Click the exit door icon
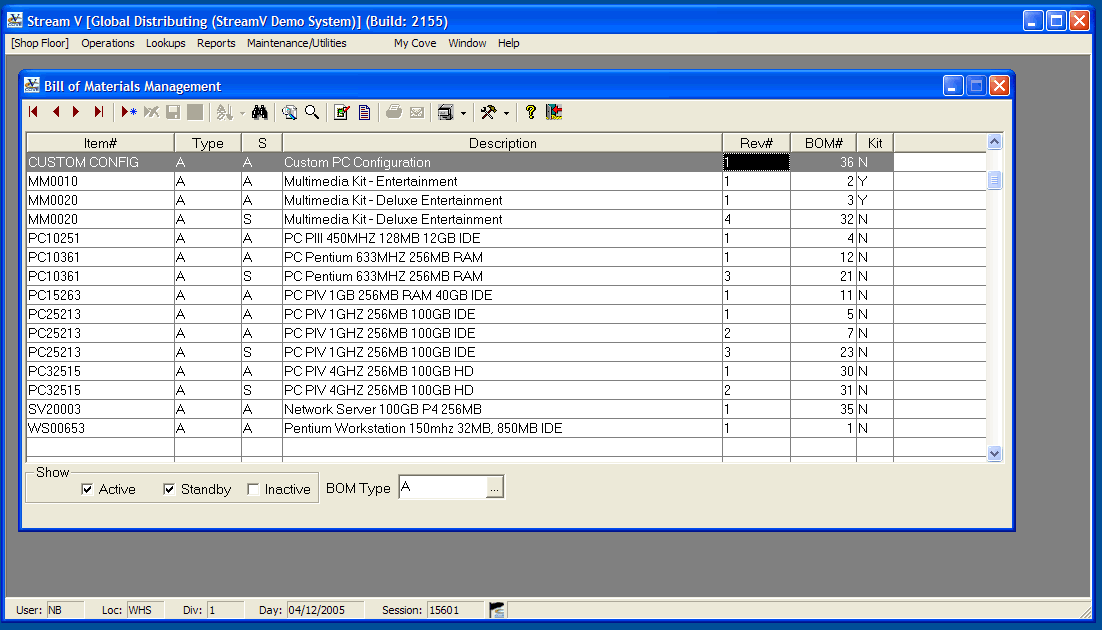 tap(553, 112)
